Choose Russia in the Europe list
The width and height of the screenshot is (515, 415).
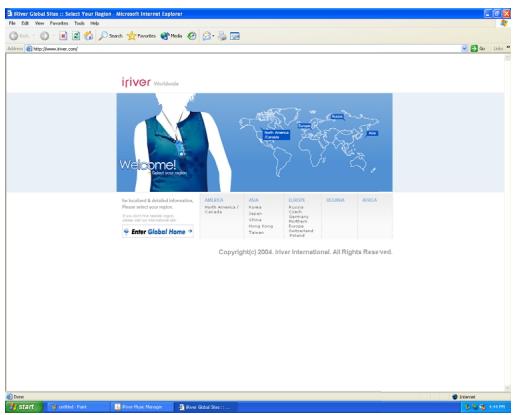click(x=296, y=207)
